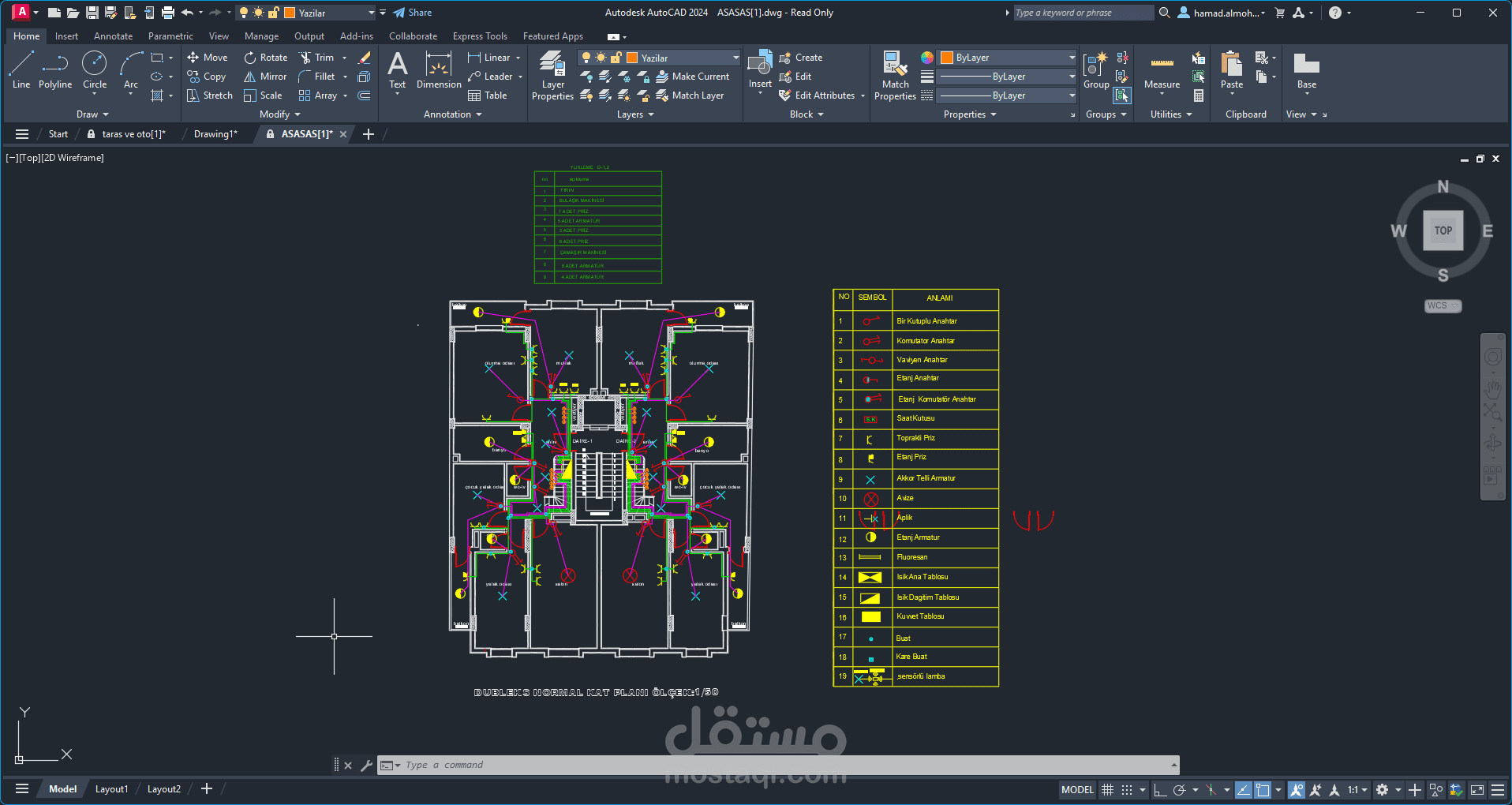Go to the Parametric ribbon tab
Viewport: 1512px width, 805px height.
[170, 36]
